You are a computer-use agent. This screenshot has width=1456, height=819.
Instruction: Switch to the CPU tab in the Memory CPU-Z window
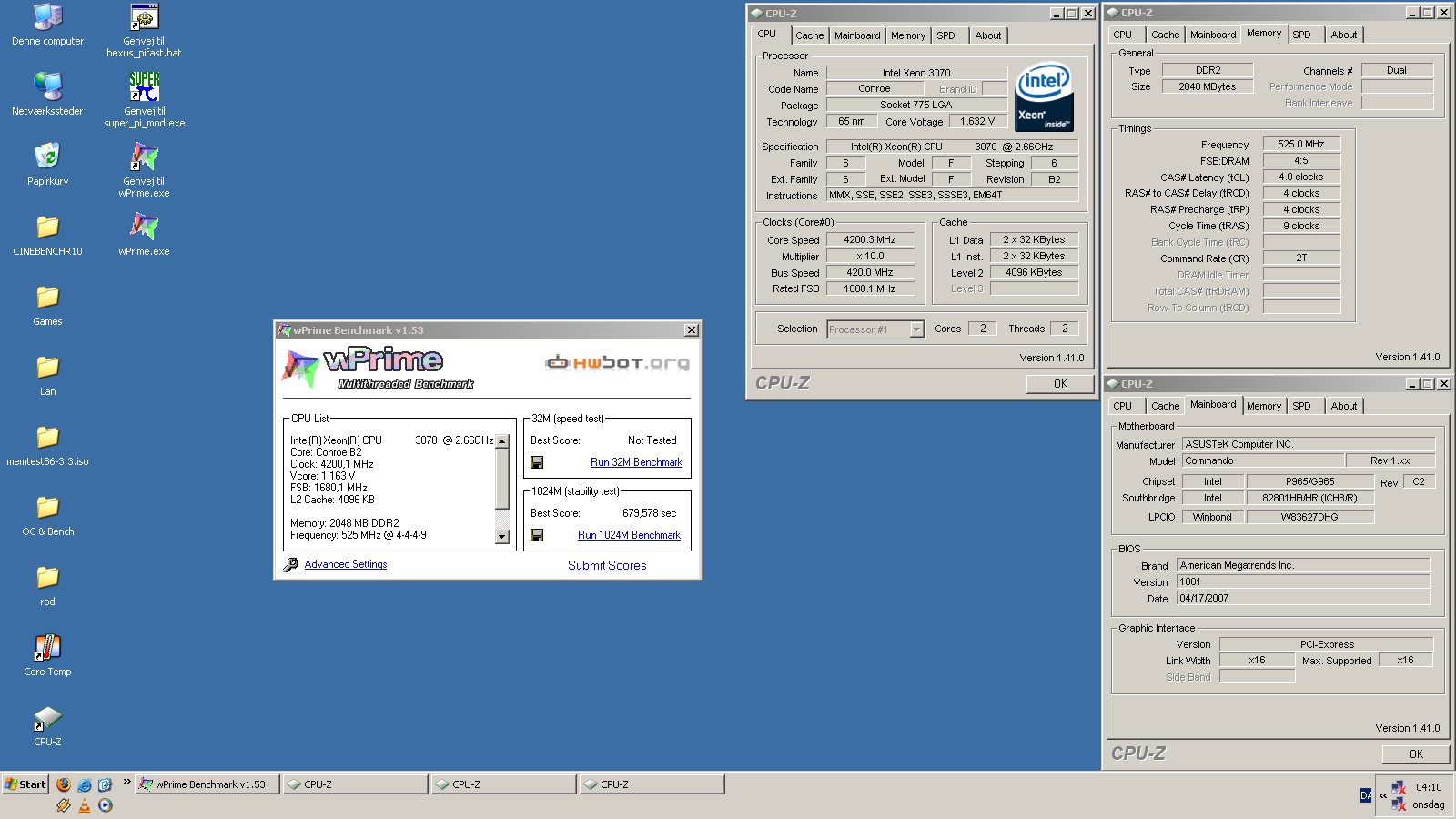click(x=1122, y=35)
